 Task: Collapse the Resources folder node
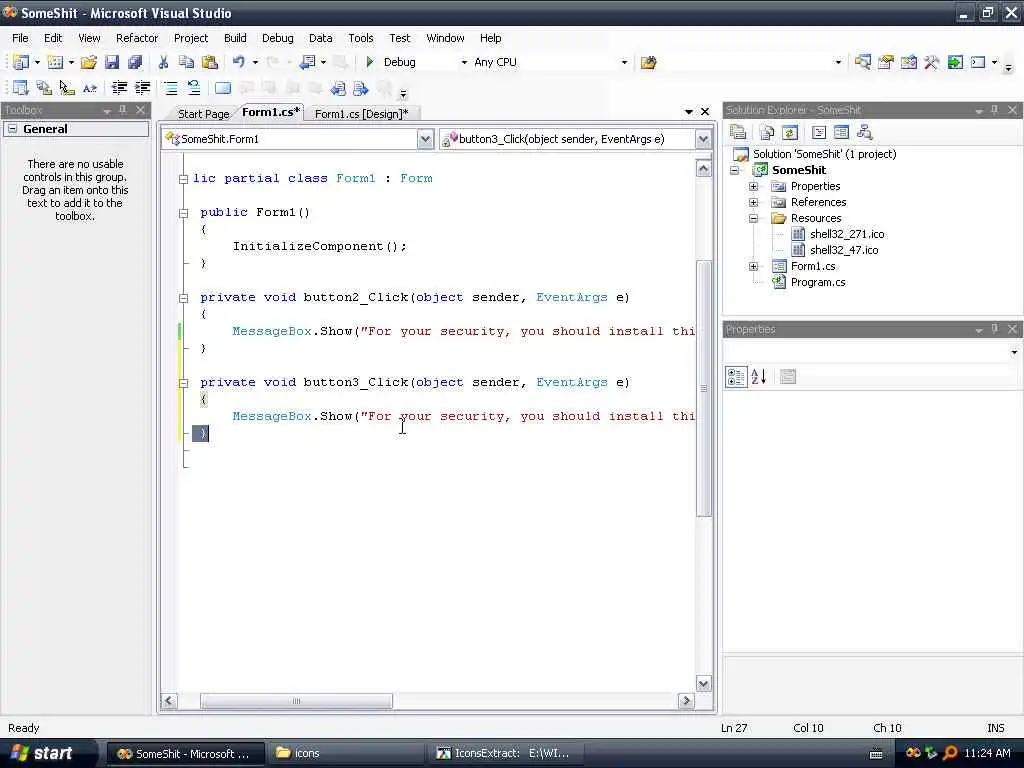[754, 219]
